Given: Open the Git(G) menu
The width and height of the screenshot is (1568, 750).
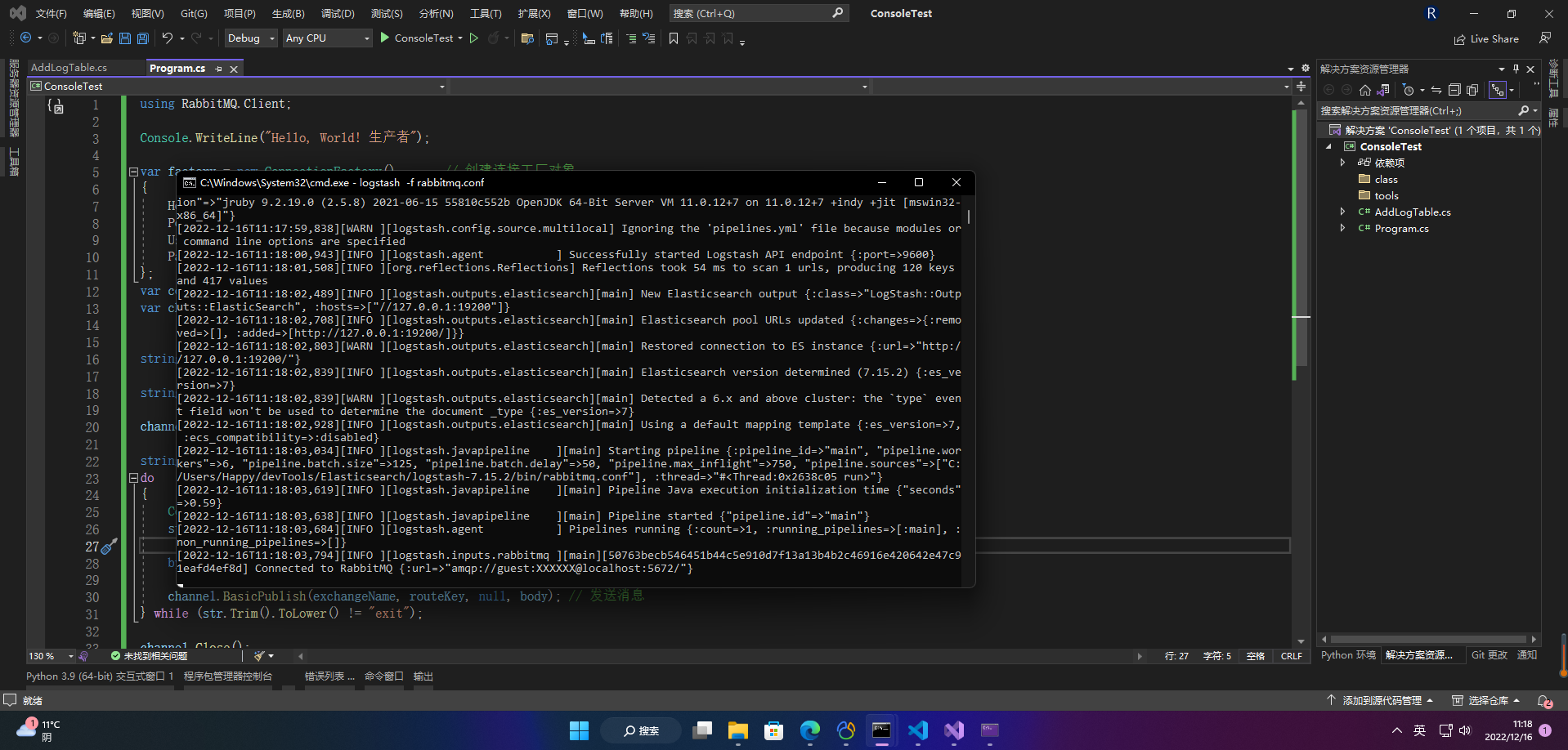Looking at the screenshot, I should [194, 13].
